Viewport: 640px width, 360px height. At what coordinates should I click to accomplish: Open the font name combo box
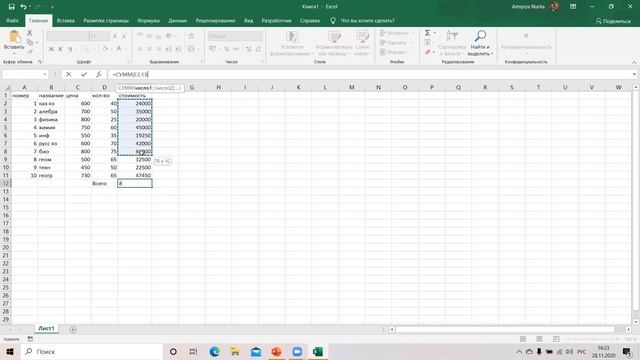click(68, 36)
